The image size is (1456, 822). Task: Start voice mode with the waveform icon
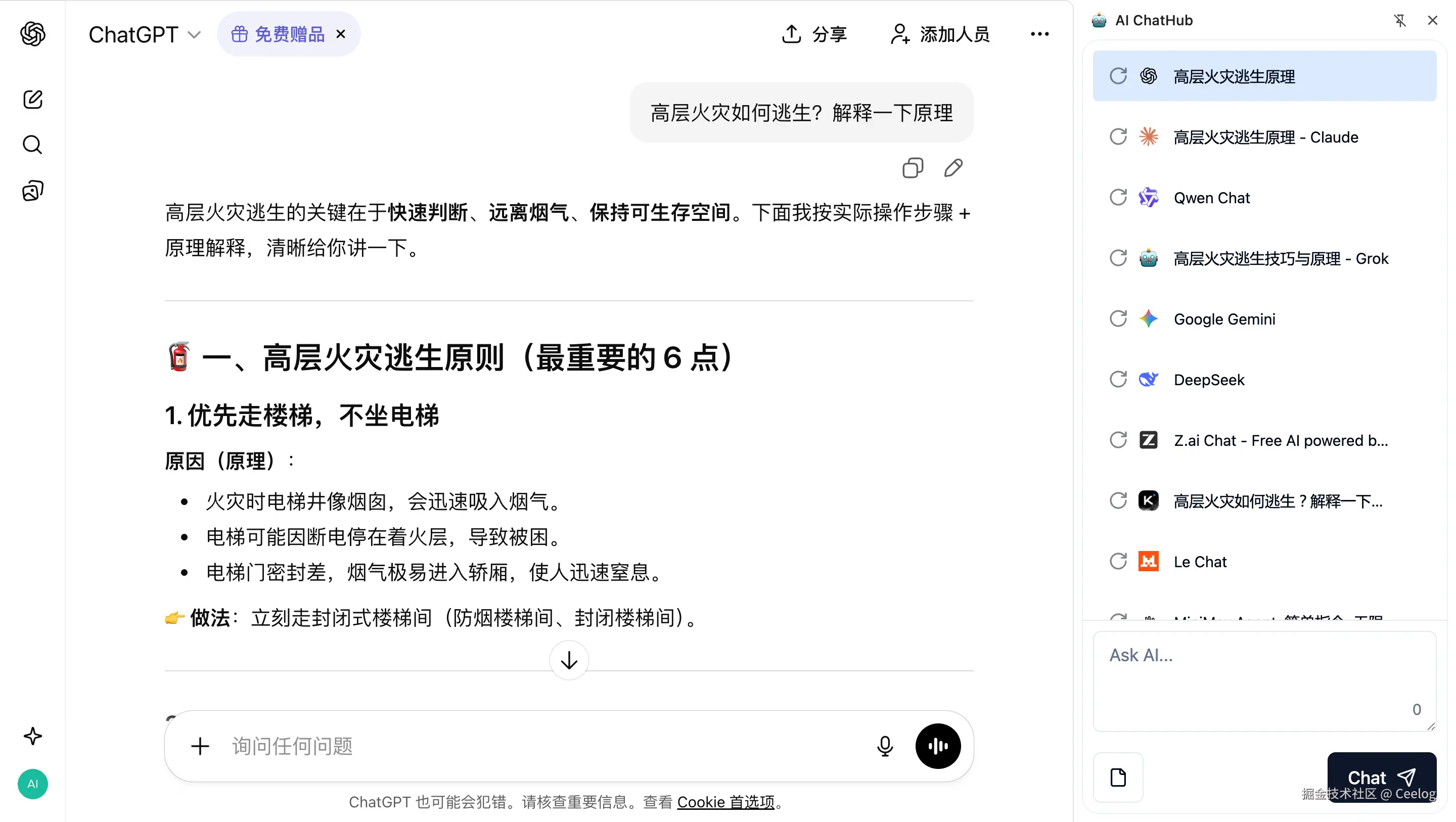coord(937,746)
